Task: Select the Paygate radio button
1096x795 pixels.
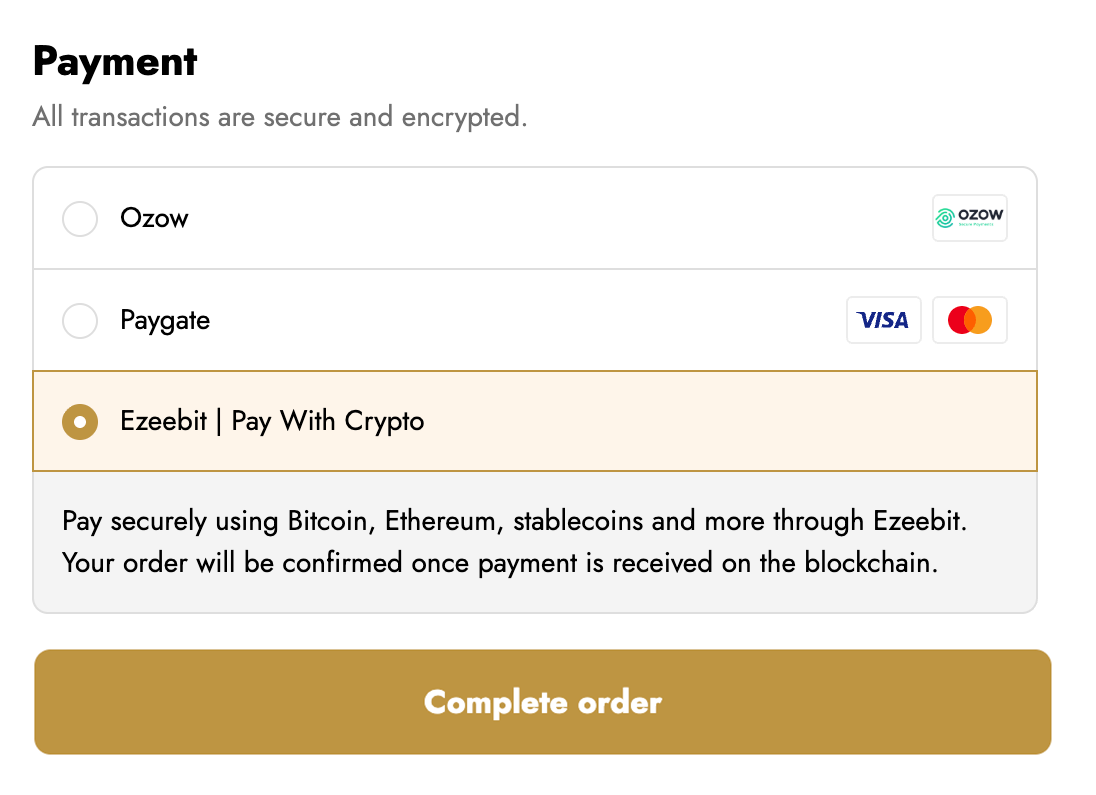Action: pos(80,321)
